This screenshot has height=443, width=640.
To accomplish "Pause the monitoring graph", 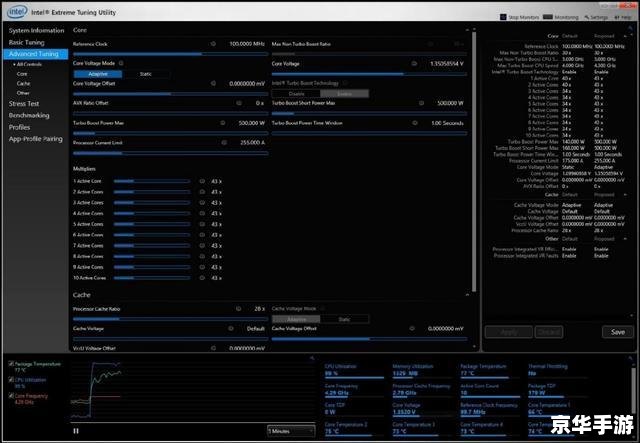I will [76, 431].
